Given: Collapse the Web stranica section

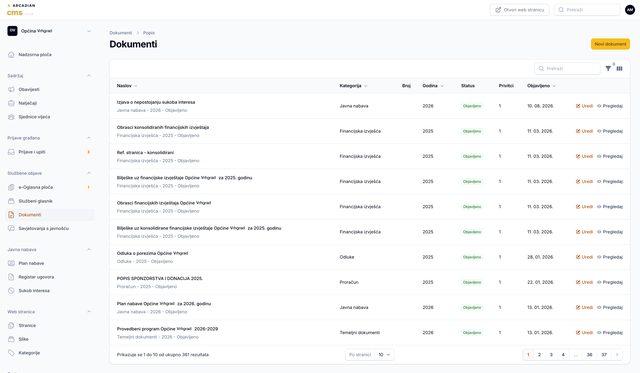Looking at the screenshot, I should coord(89,312).
